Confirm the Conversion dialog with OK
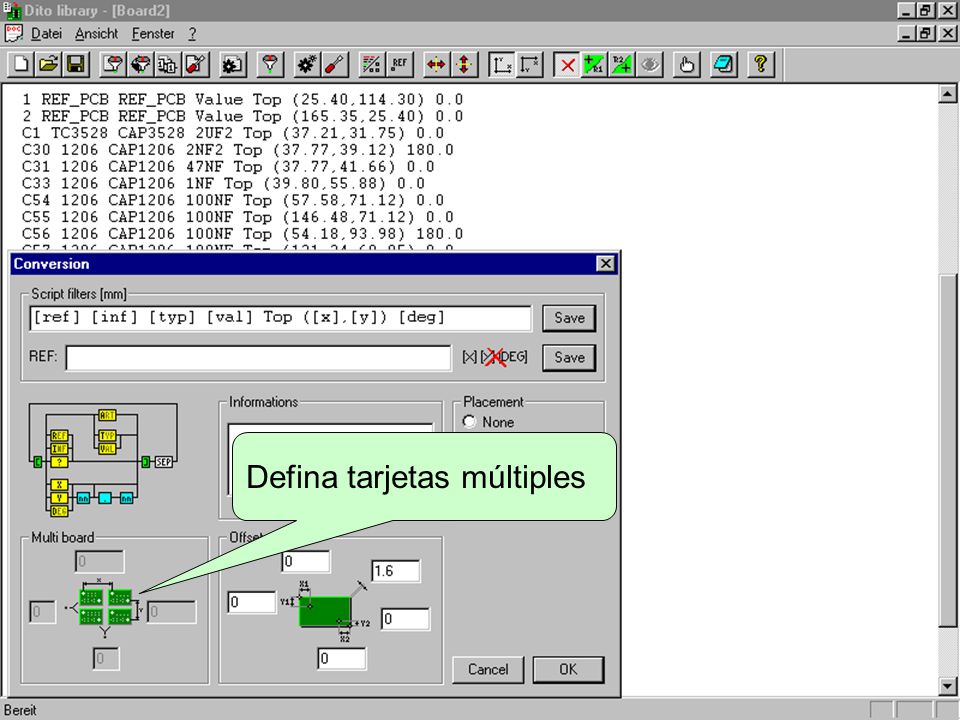Screen dimensions: 960x720 click(568, 669)
